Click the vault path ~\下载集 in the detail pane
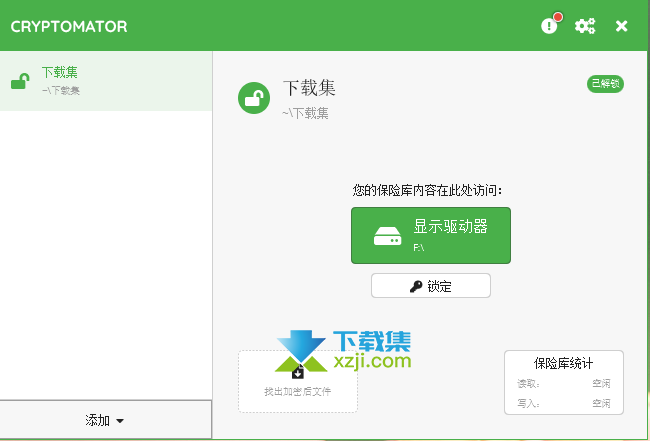The width and height of the screenshot is (650, 441). tap(306, 113)
